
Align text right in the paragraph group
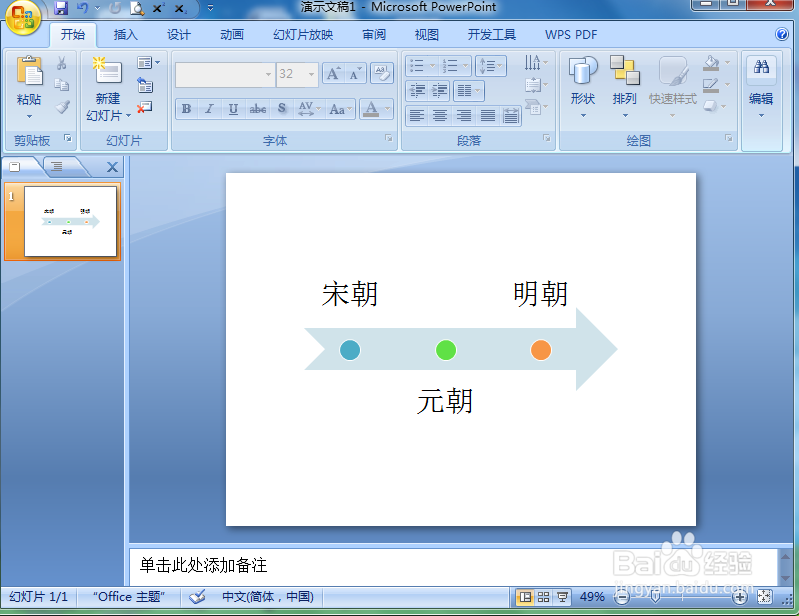(x=463, y=116)
